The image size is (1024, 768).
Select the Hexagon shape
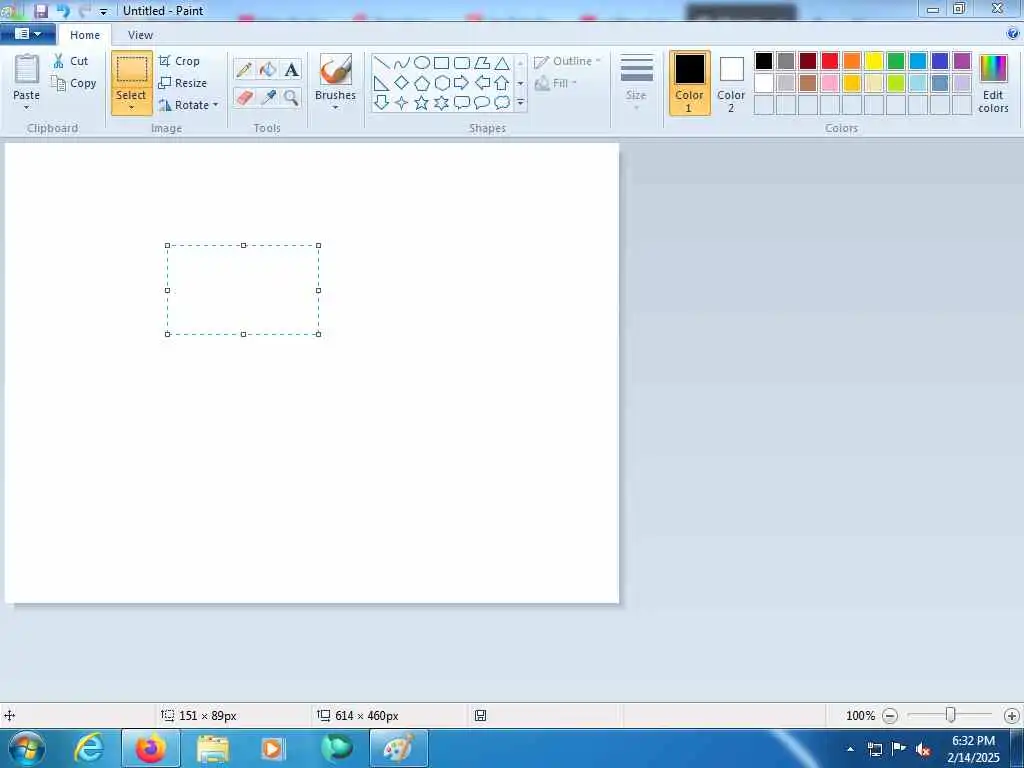tap(442, 83)
